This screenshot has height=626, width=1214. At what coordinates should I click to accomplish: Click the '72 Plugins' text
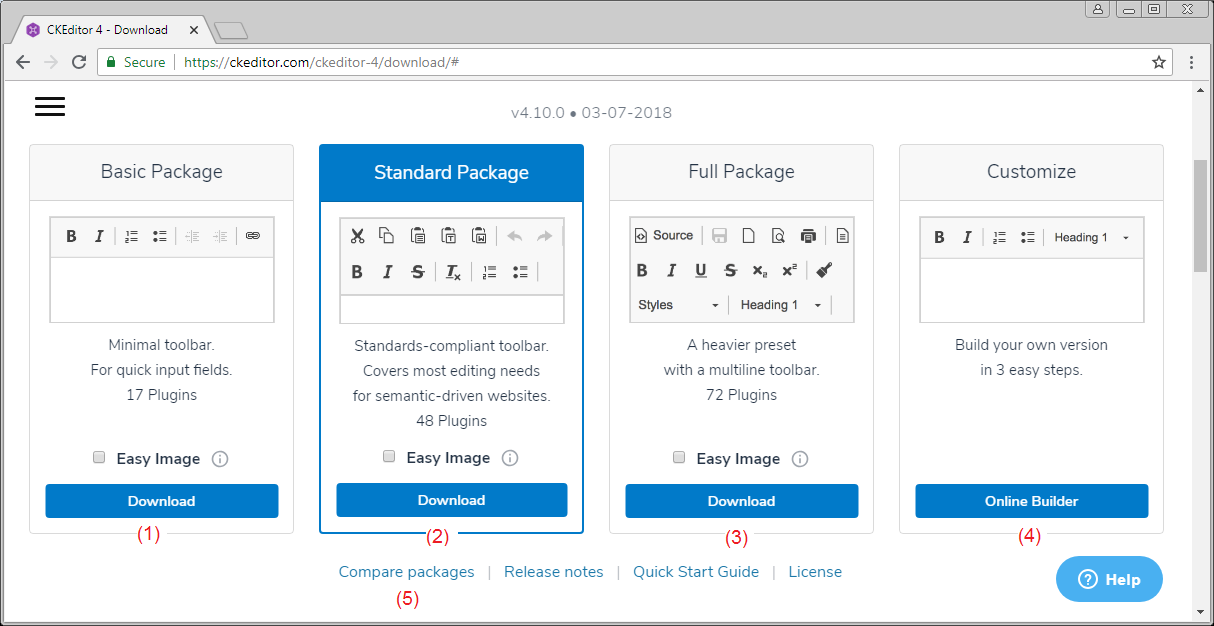pos(741,395)
